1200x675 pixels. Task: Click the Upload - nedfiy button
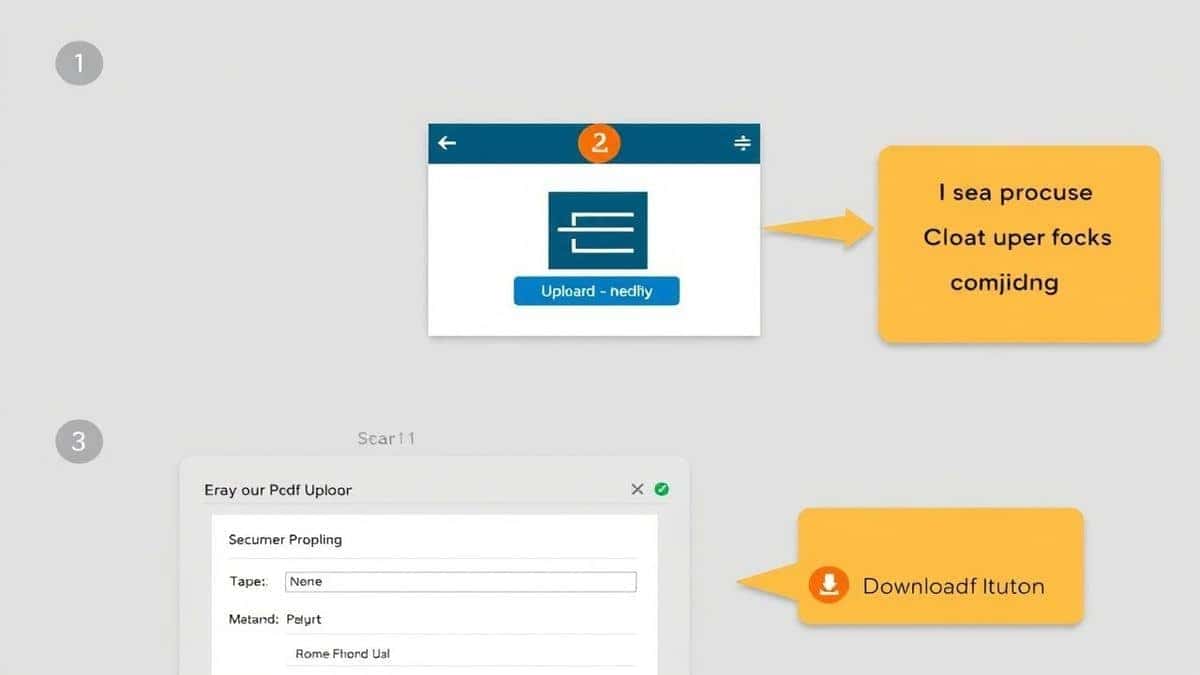[596, 291]
